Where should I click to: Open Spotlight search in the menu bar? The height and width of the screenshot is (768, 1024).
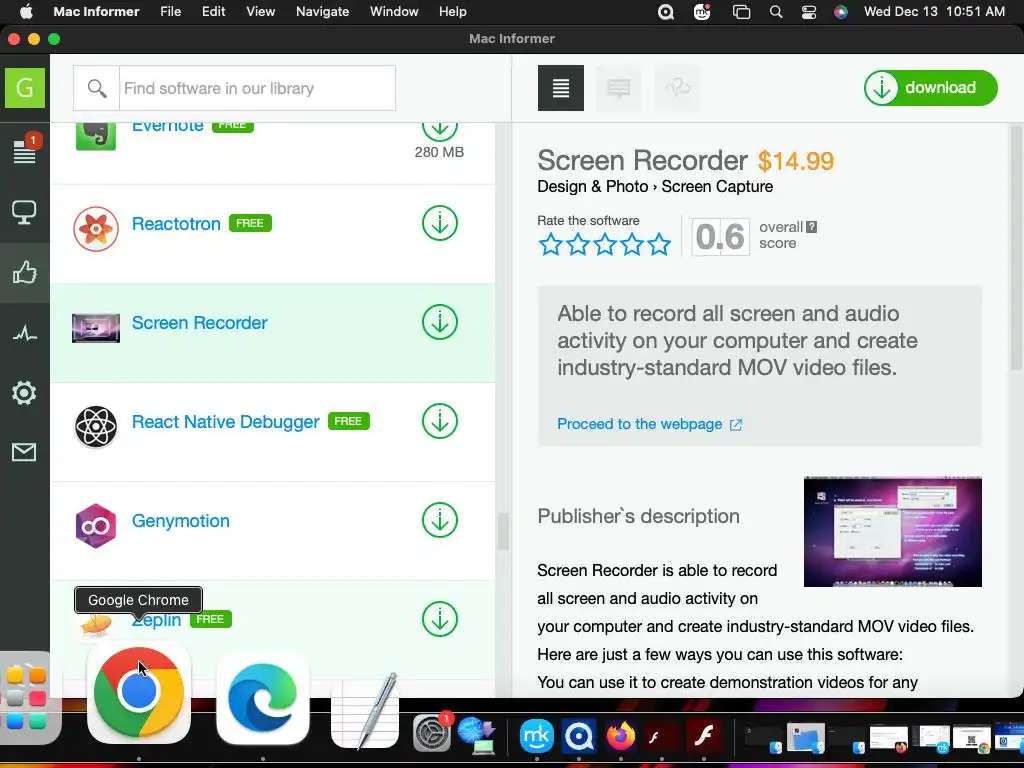pyautogui.click(x=776, y=12)
